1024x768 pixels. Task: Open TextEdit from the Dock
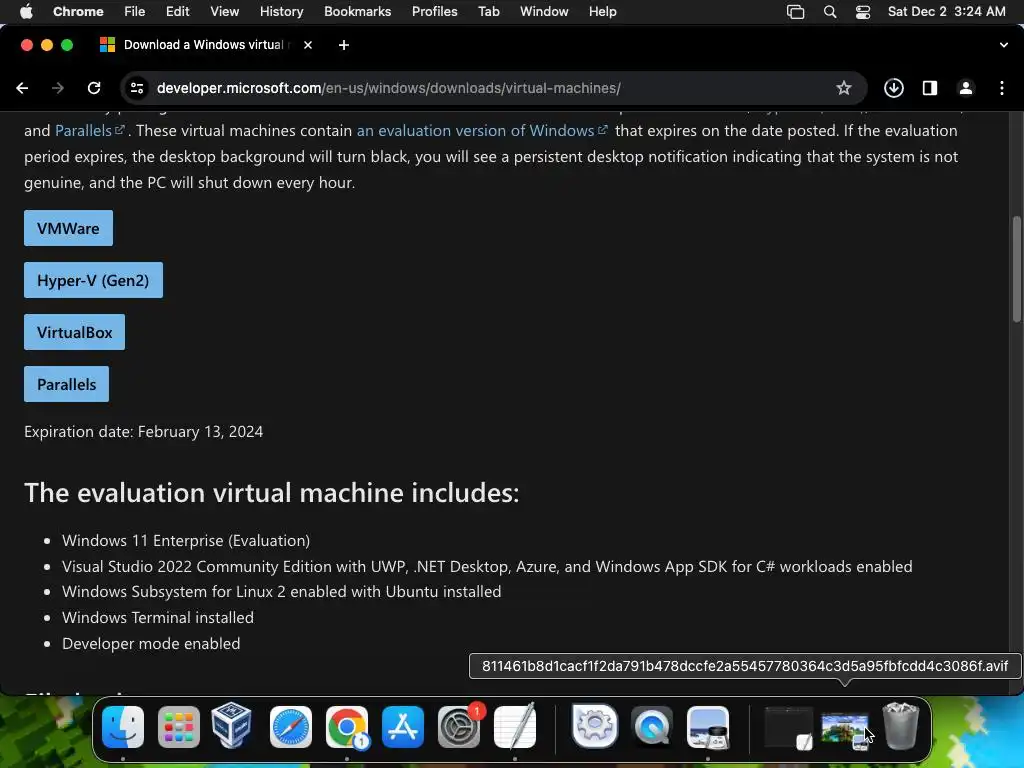point(515,727)
